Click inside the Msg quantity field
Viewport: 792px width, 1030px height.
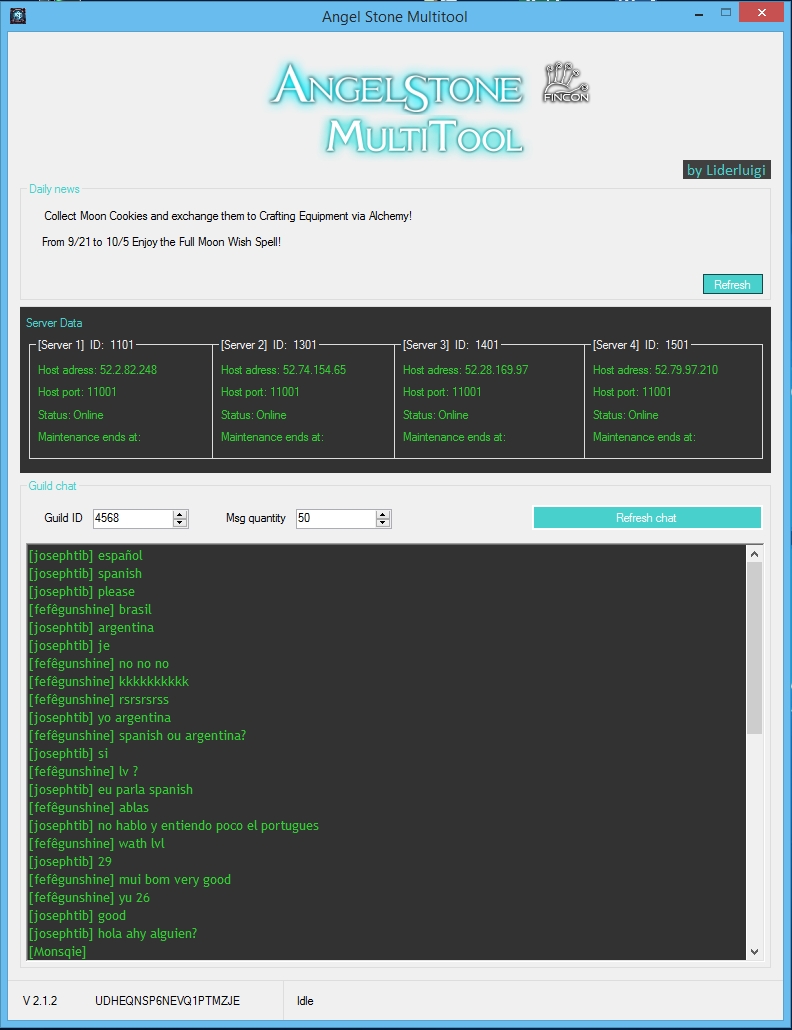pyautogui.click(x=335, y=518)
